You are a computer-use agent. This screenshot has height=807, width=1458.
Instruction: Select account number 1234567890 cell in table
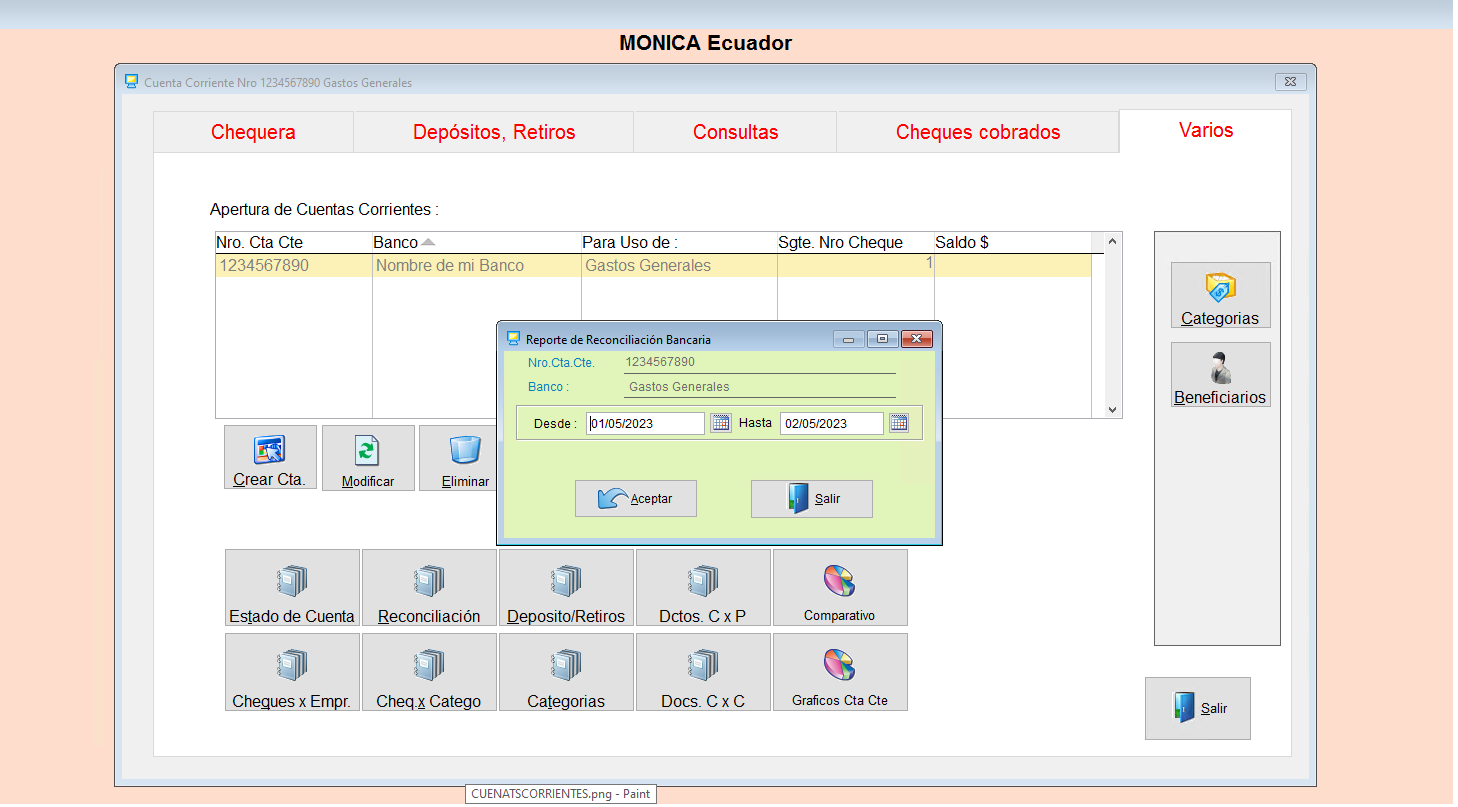coord(294,265)
